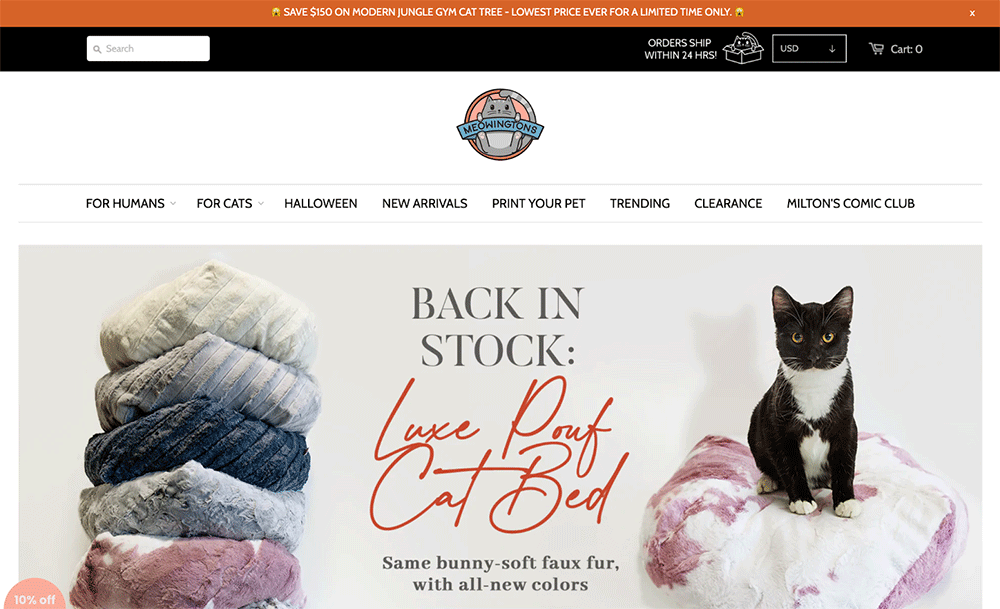Click the cat-in-box shipping icon

(x=743, y=48)
